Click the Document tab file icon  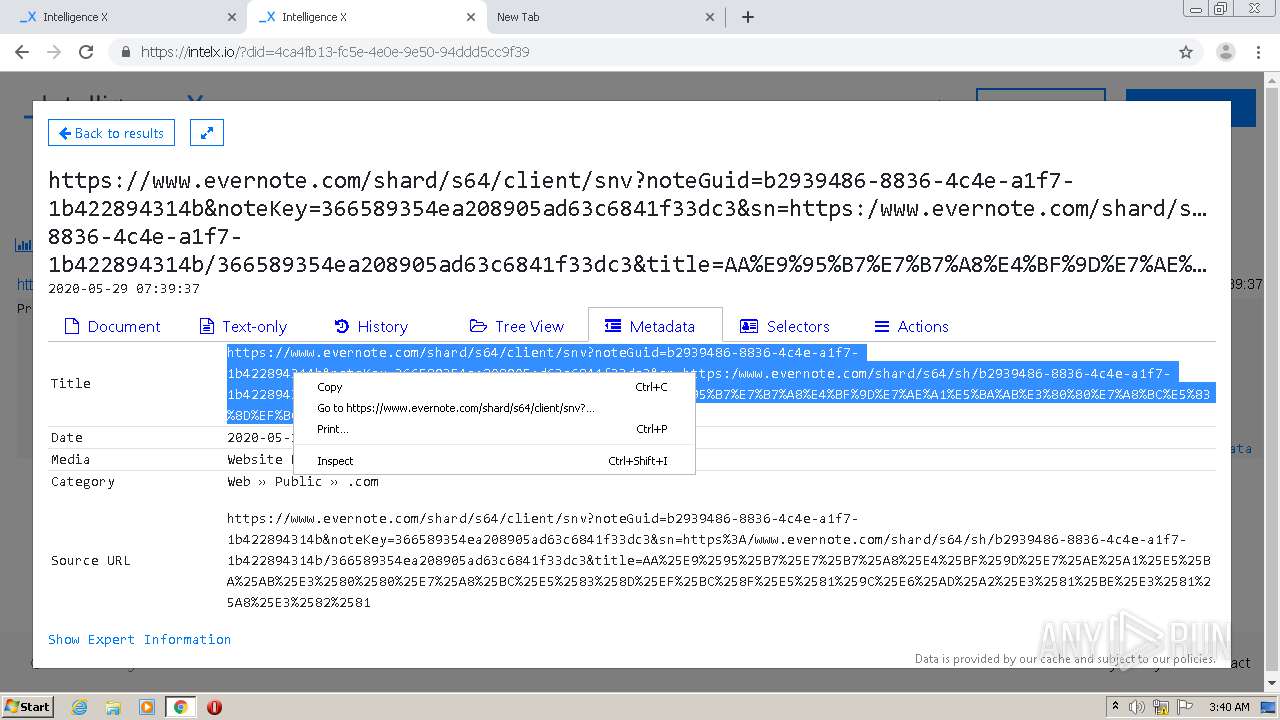click(71, 326)
